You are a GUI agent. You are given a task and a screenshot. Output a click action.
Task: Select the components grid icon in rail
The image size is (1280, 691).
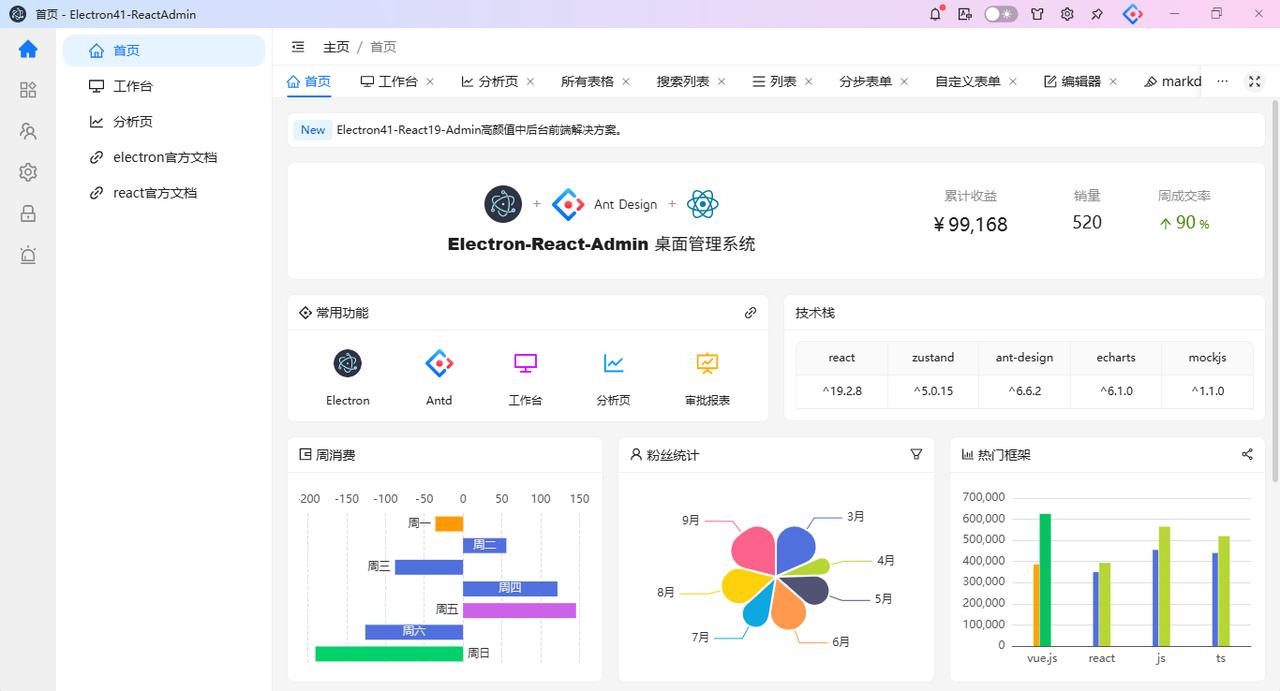tap(28, 90)
